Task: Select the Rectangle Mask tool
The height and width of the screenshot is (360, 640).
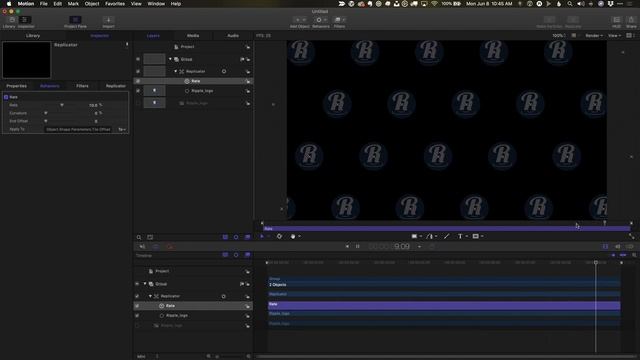Action: click(x=476, y=236)
